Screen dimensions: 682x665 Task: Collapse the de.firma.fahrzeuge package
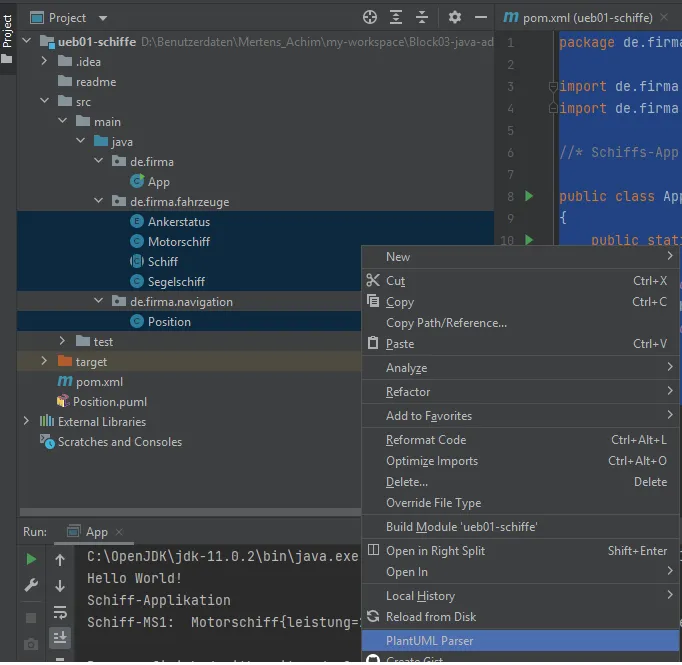click(99, 201)
